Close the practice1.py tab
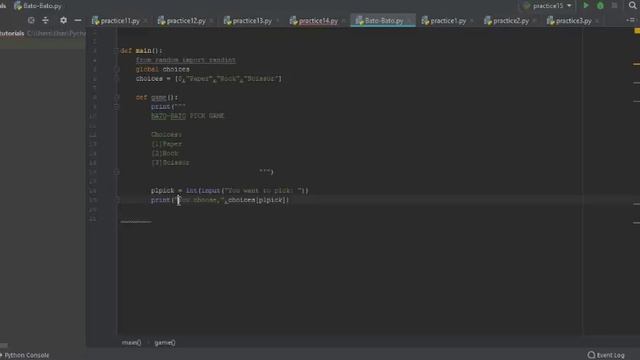This screenshot has height=360, width=640. point(472,20)
